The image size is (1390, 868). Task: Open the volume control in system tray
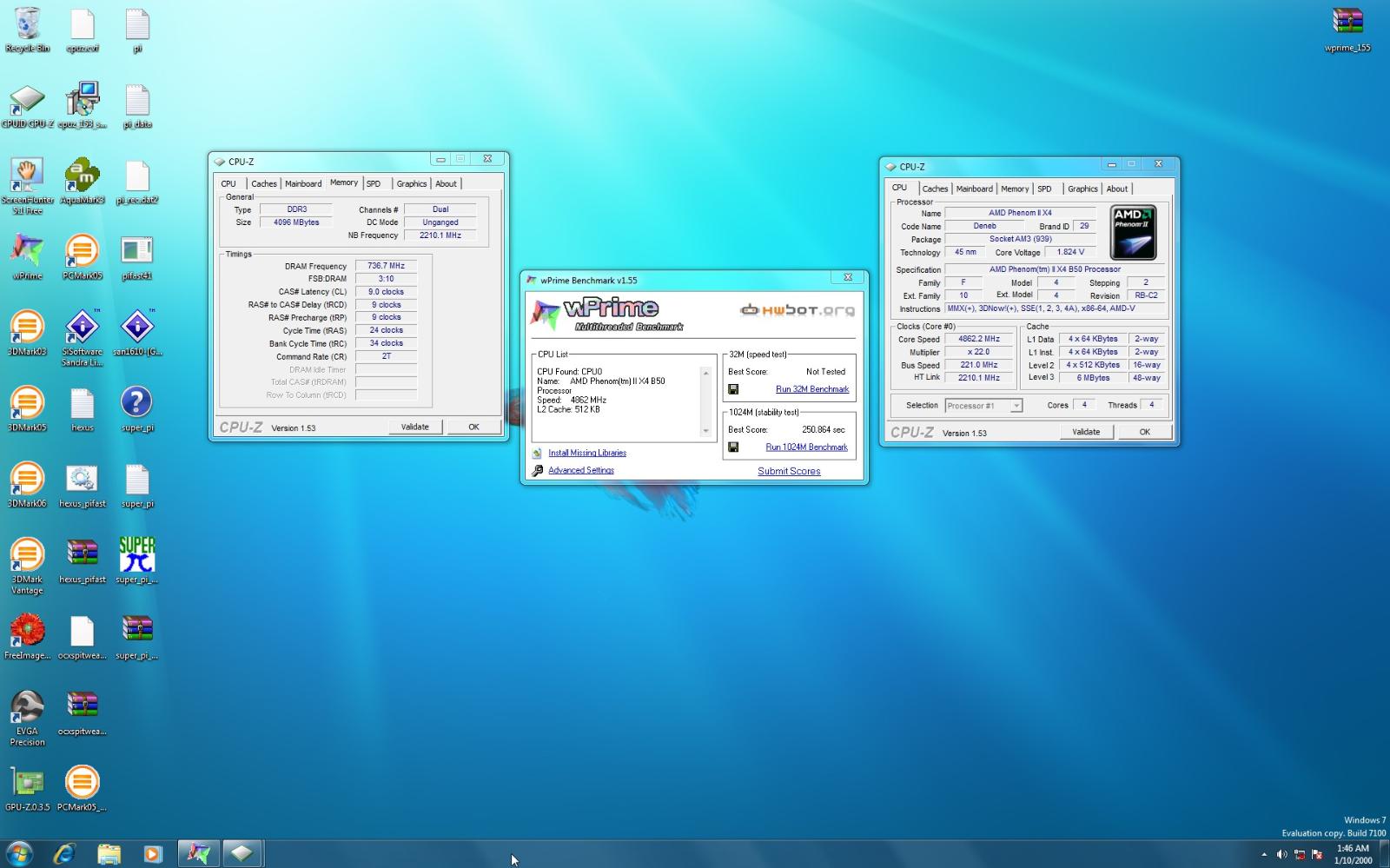pos(1282,854)
